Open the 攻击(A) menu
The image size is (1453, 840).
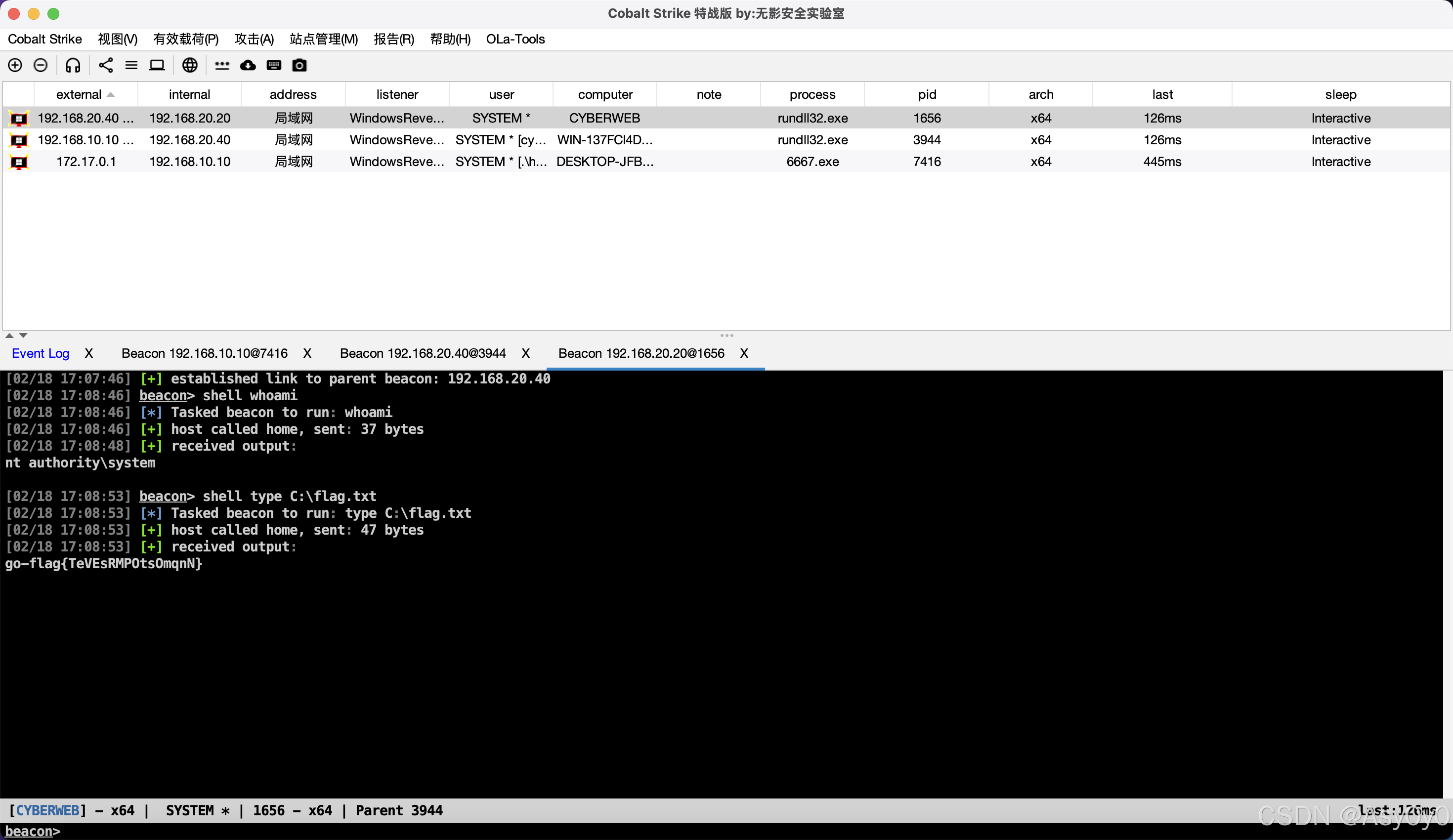pos(254,39)
